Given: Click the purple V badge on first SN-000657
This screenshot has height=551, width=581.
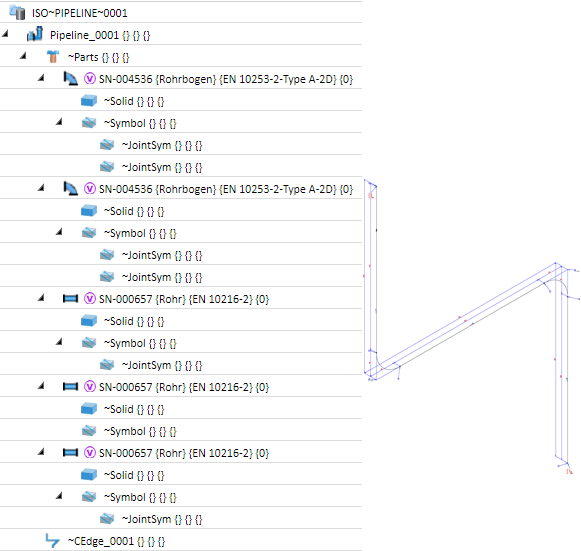Looking at the screenshot, I should tap(90, 299).
